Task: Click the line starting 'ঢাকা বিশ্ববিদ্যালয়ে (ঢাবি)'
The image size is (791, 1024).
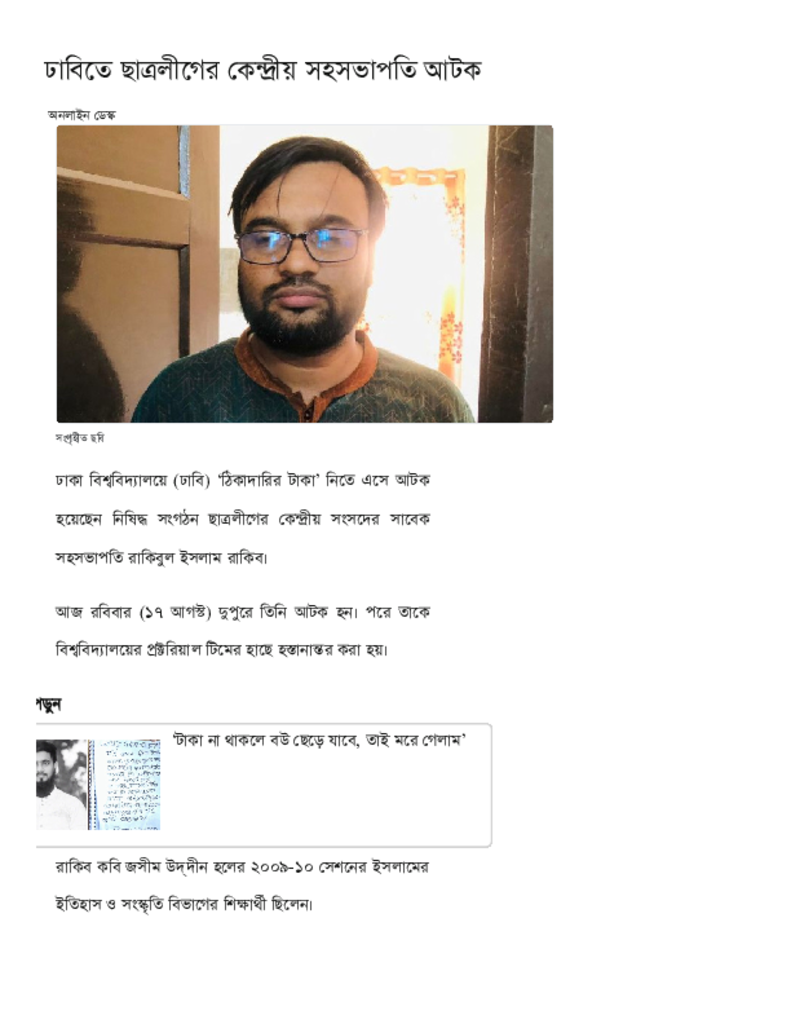Action: (242, 481)
